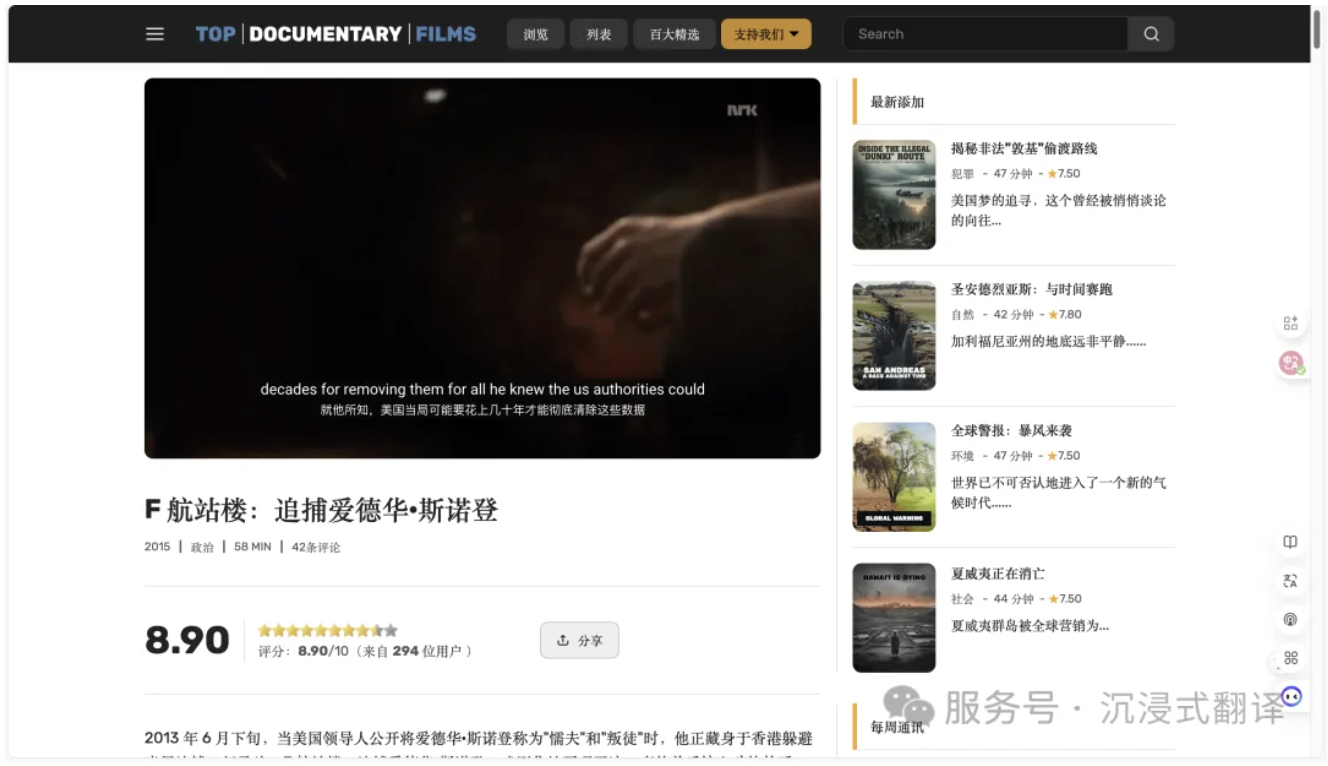1328x766 pixels.
Task: Click the pink translate page floating icon
Action: (x=1291, y=364)
